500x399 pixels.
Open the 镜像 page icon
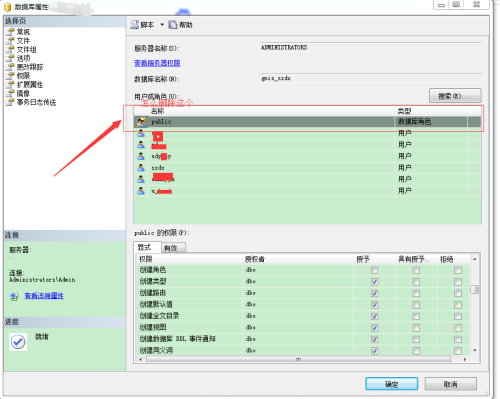pos(10,93)
